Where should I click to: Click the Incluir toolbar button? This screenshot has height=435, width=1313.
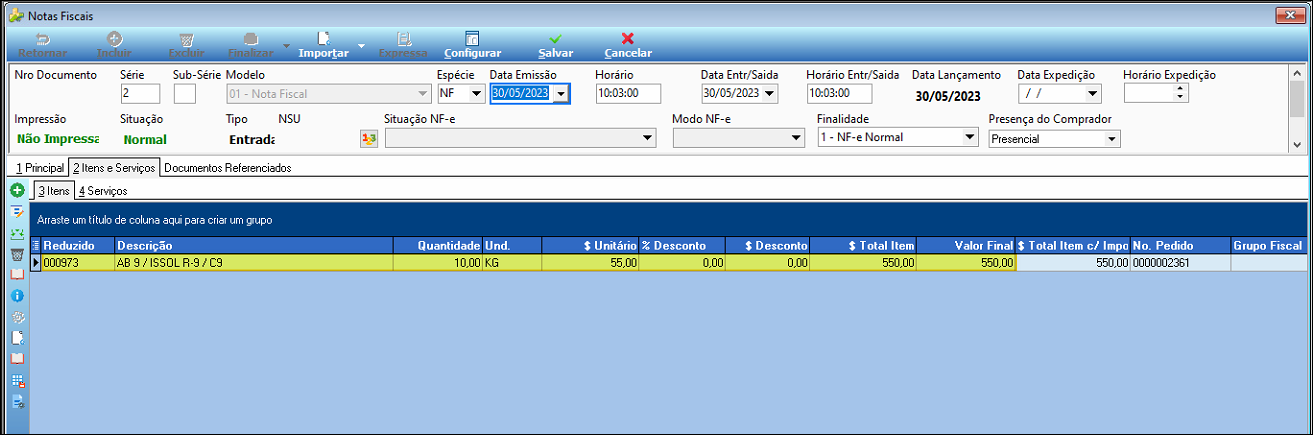pyautogui.click(x=114, y=45)
